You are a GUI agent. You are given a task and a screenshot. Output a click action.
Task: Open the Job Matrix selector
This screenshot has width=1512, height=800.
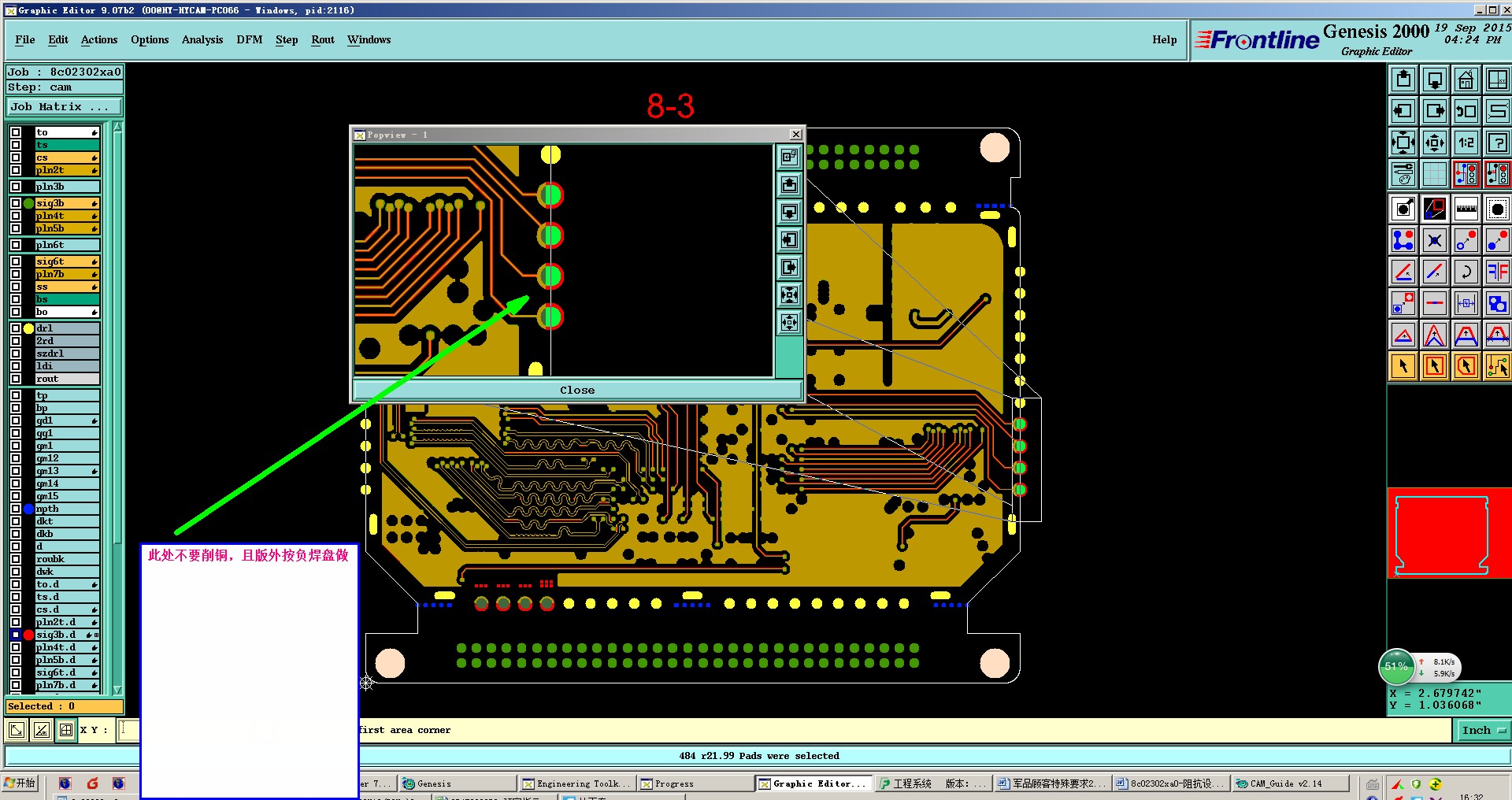[x=65, y=106]
